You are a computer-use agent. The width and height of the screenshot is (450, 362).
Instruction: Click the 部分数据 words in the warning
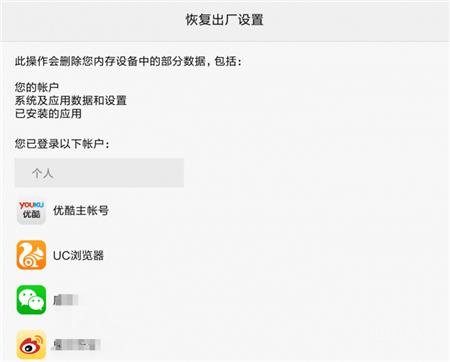point(183,61)
